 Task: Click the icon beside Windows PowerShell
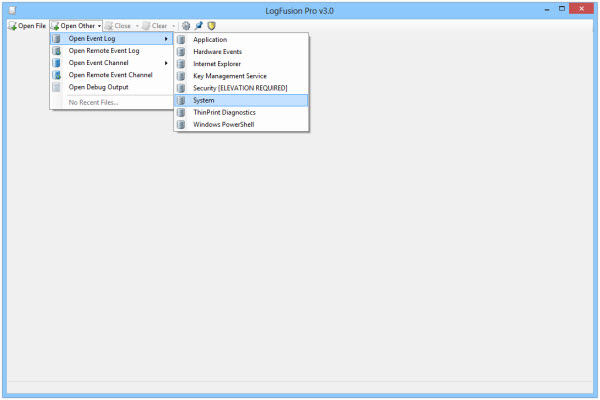point(181,124)
